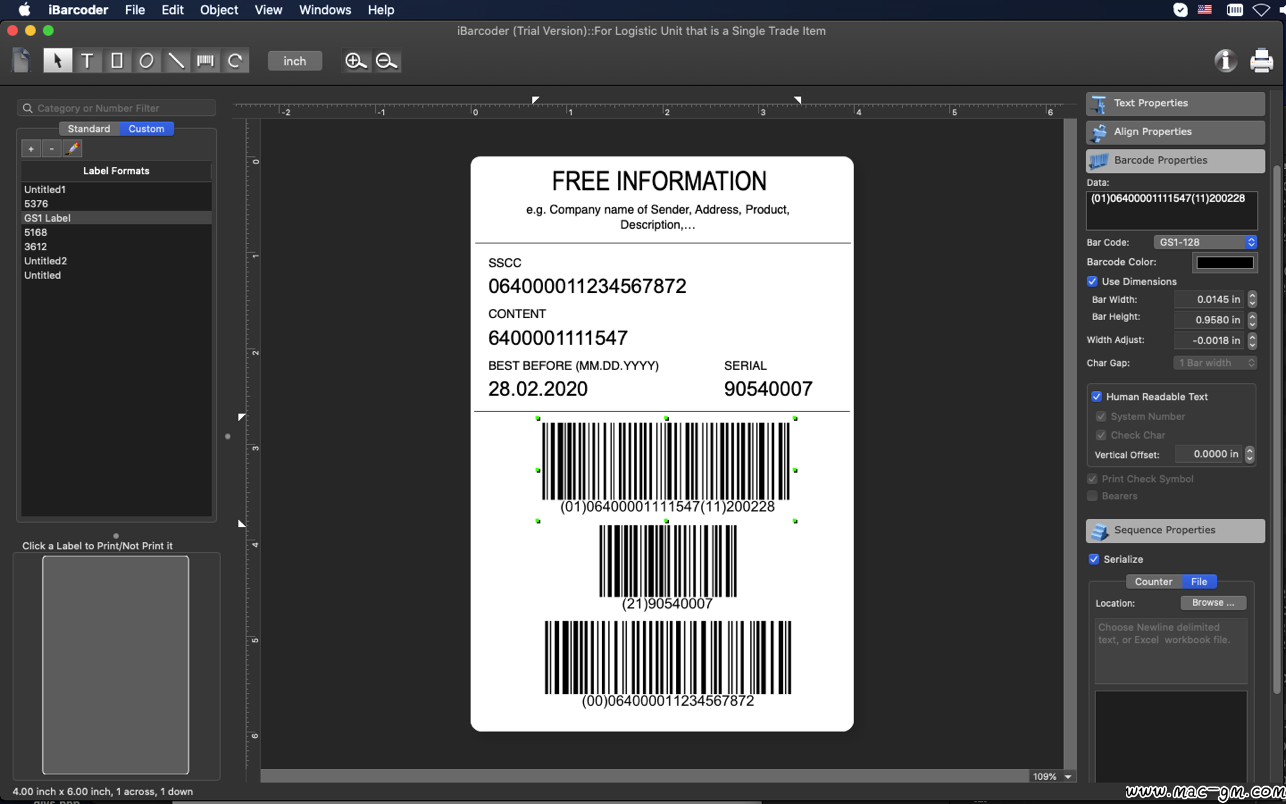Screen dimensions: 1286x804
Task: Open the Info inspector icon
Action: pyautogui.click(x=1225, y=61)
